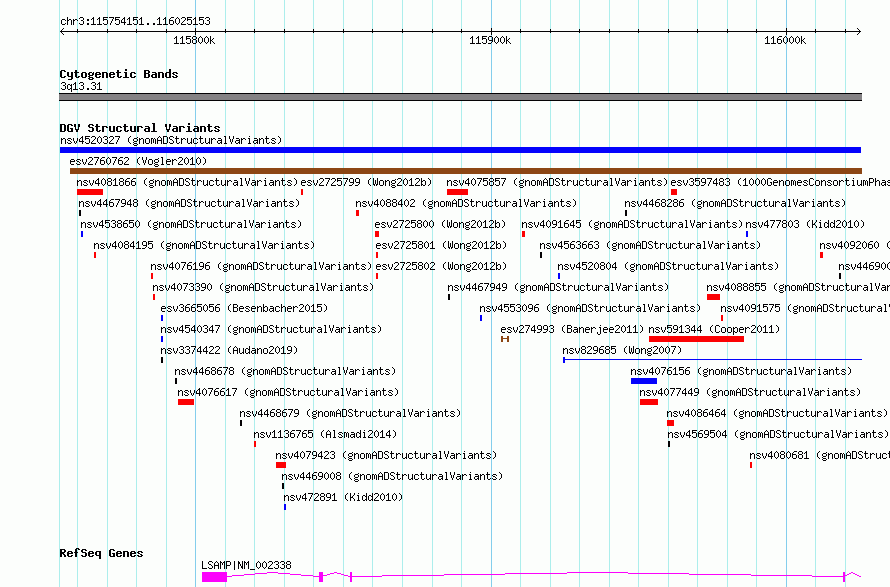Click nsv4569504 variant label
Screen dimensions: 890x587
(778, 434)
